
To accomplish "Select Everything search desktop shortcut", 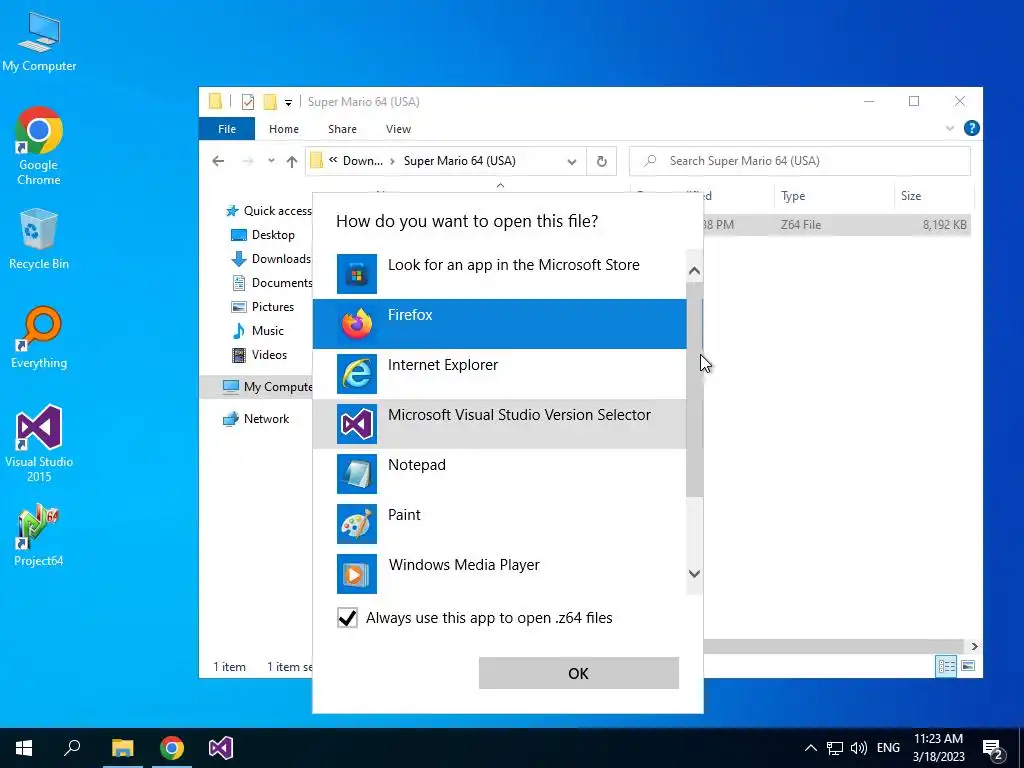I will tap(39, 338).
